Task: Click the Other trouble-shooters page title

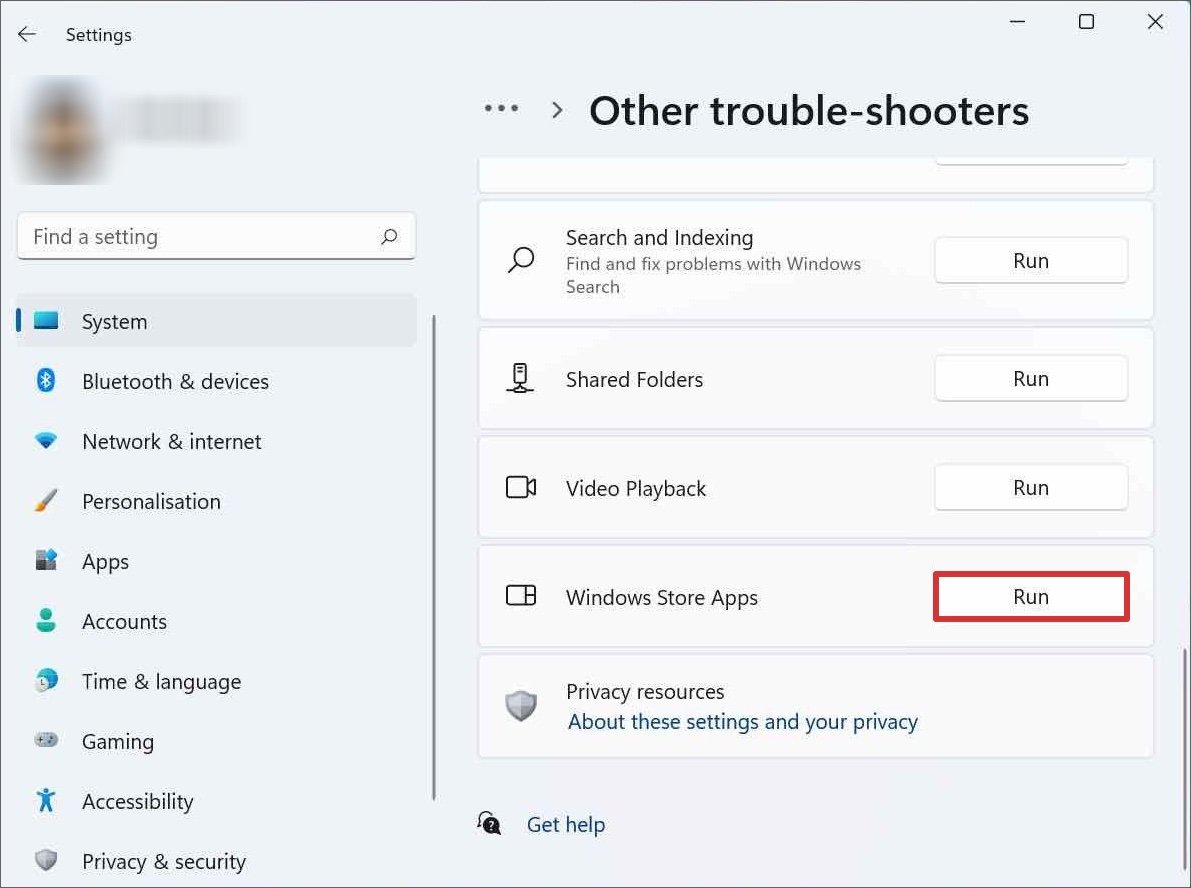Action: 809,111
